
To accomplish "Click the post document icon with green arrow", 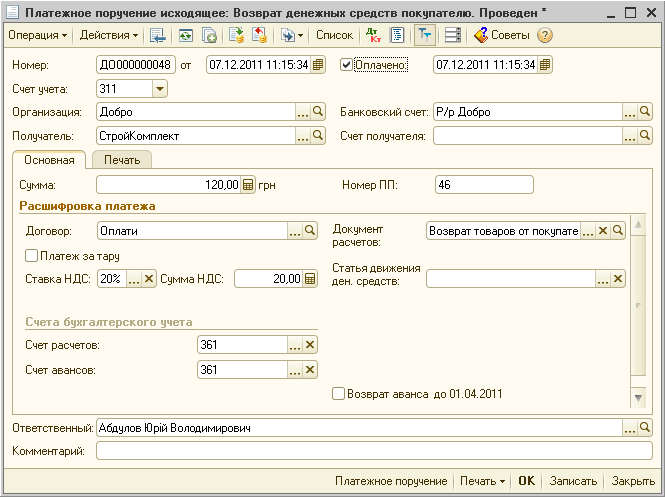I will coord(236,35).
